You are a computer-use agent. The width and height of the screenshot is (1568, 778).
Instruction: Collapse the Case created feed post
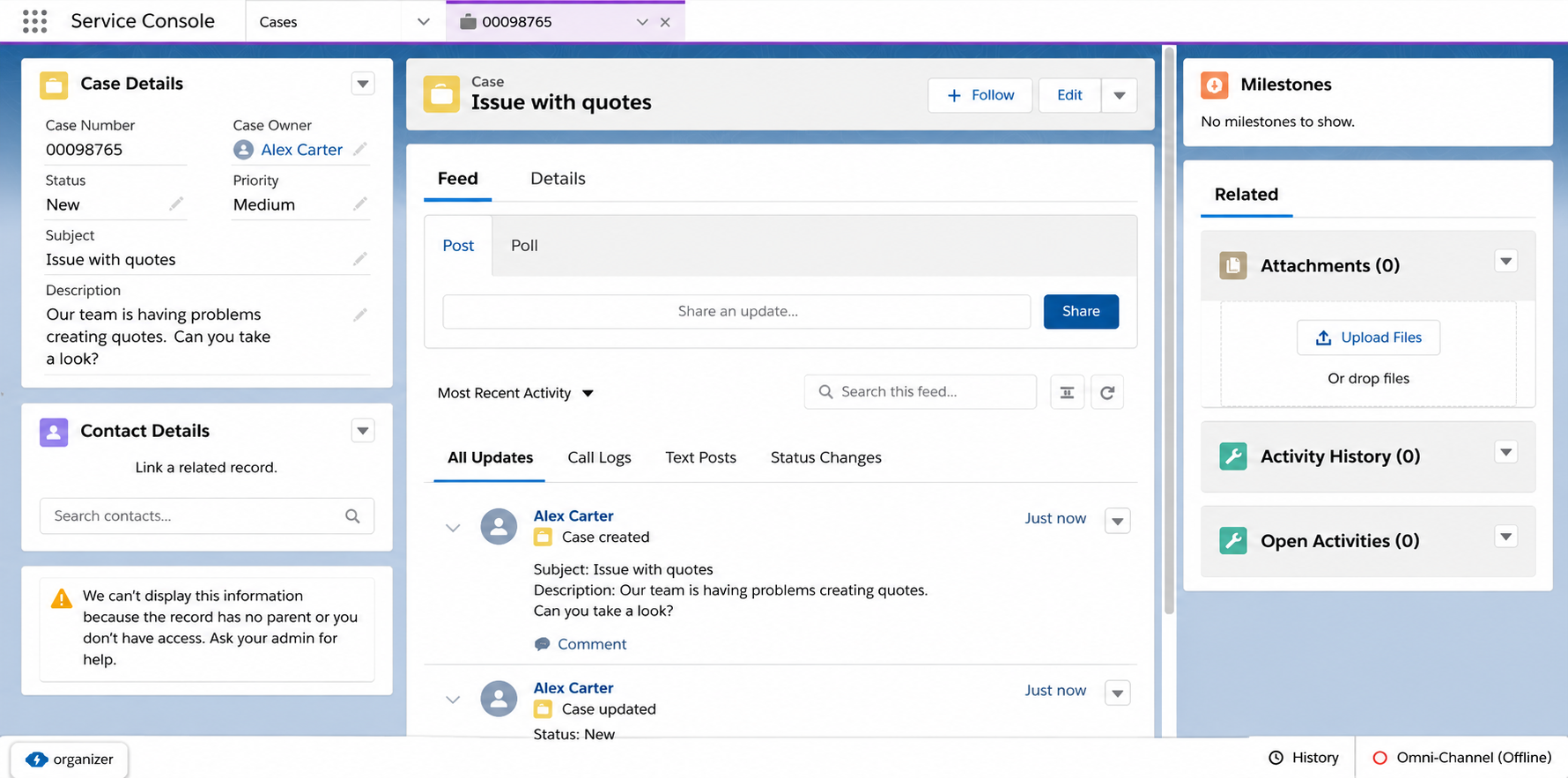point(453,528)
